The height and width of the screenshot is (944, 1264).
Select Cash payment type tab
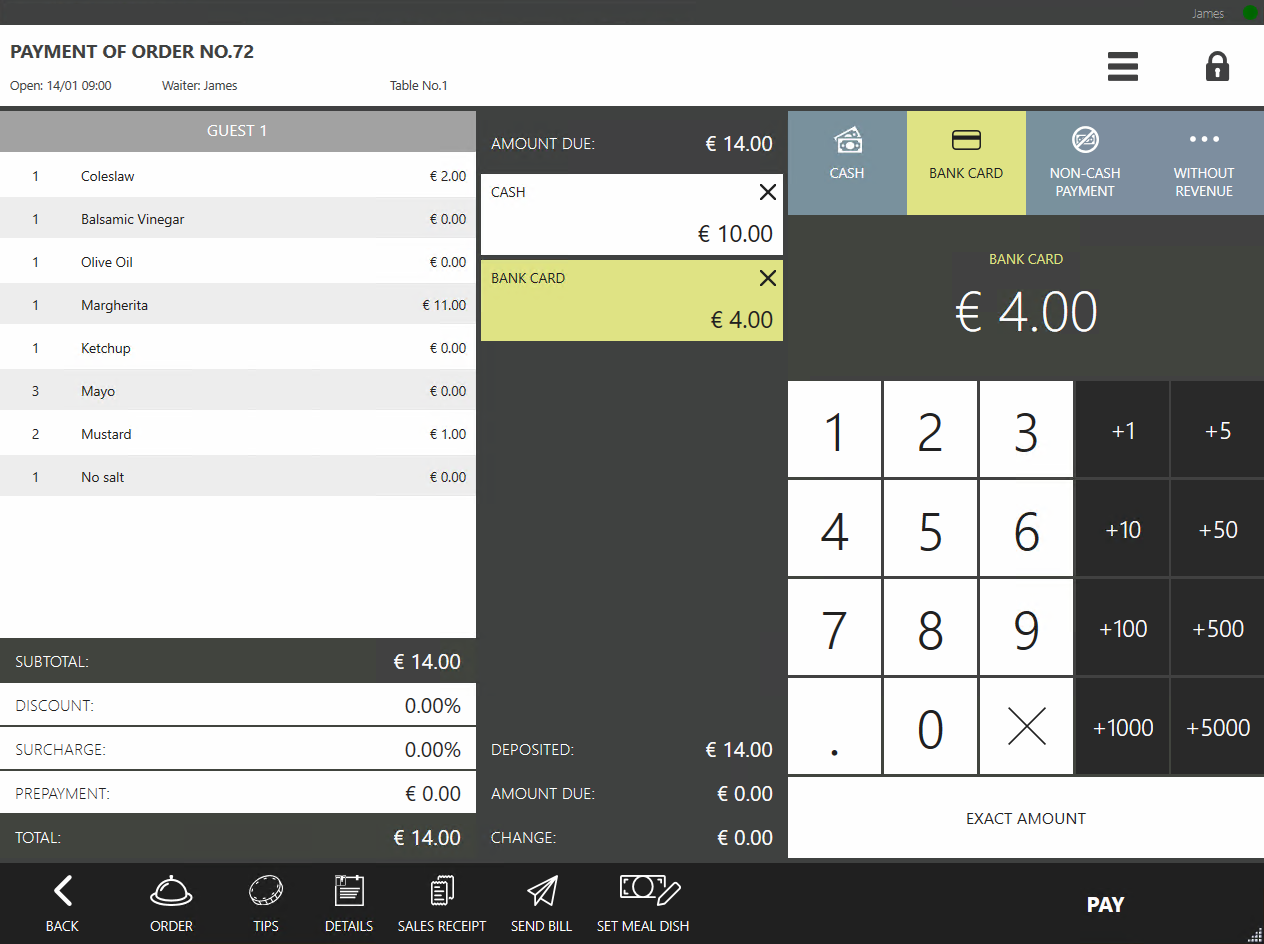point(847,162)
